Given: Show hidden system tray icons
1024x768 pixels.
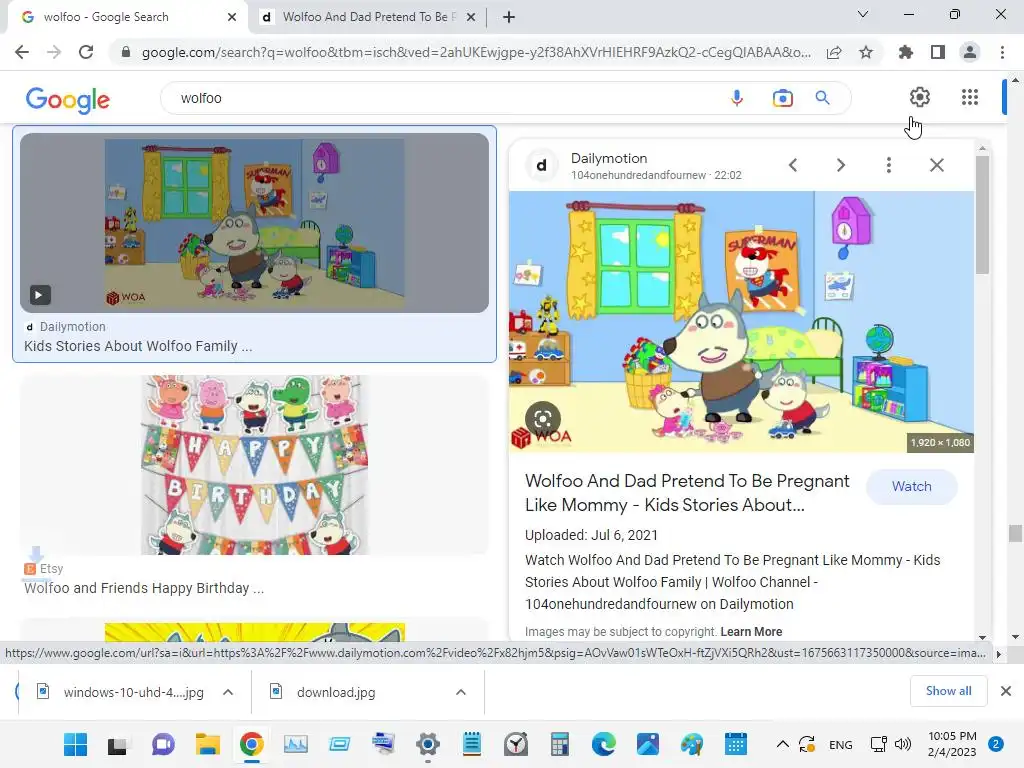Looking at the screenshot, I should coord(782,744).
